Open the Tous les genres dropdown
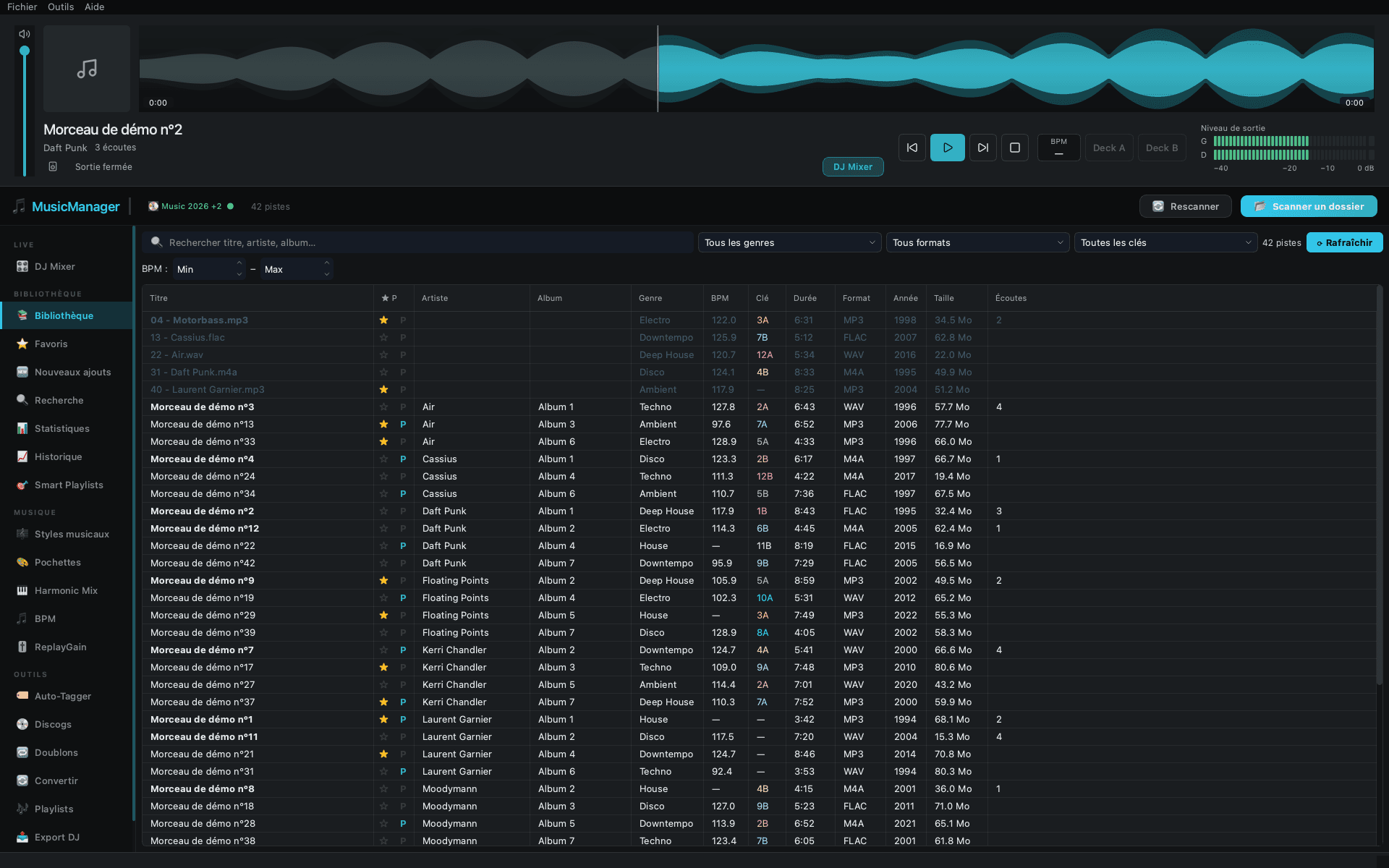The width and height of the screenshot is (1389, 868). [789, 242]
